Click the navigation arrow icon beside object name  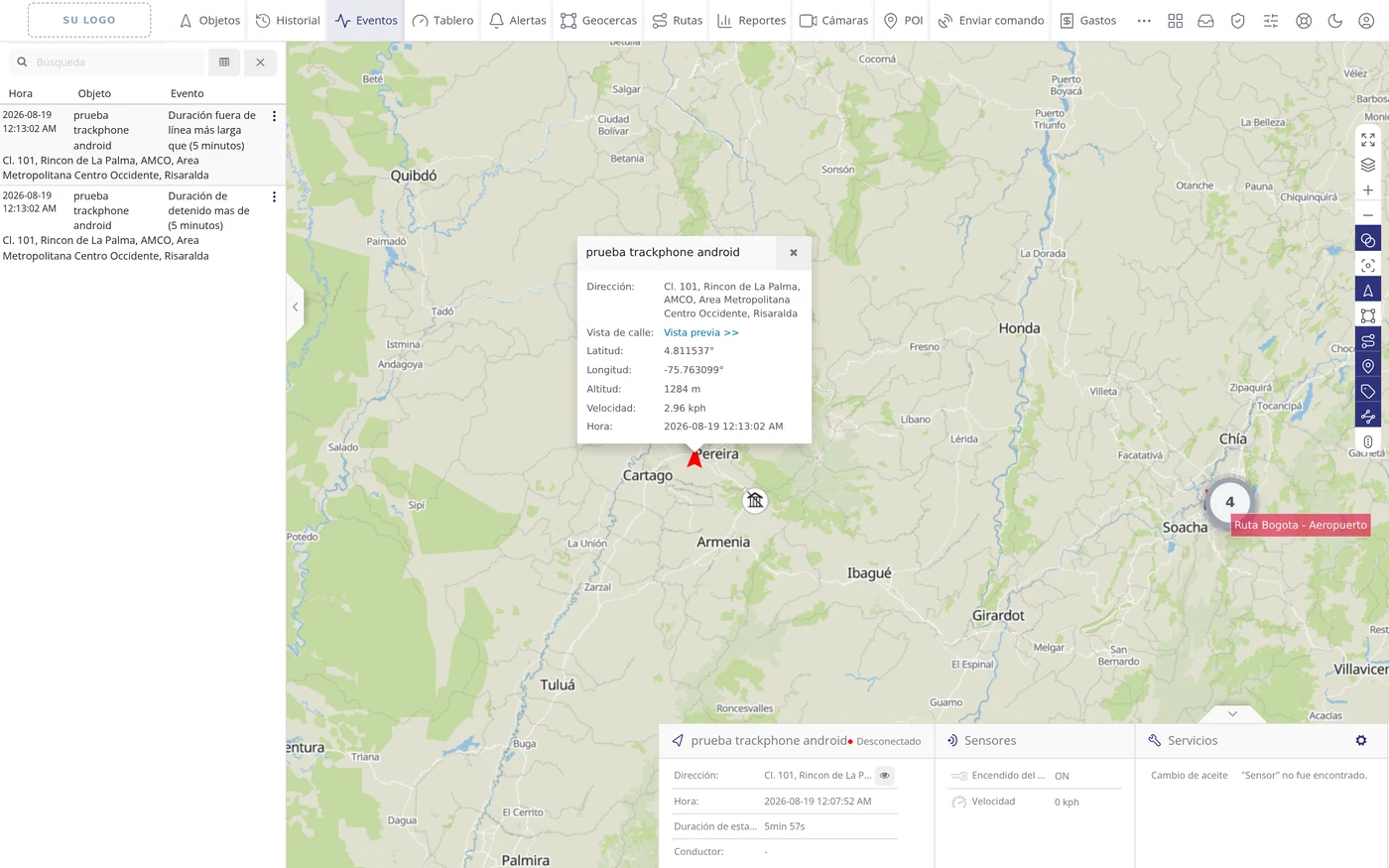678,740
